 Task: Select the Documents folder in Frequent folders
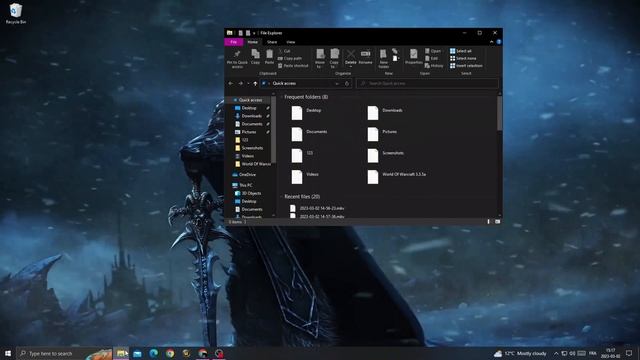pos(309,134)
